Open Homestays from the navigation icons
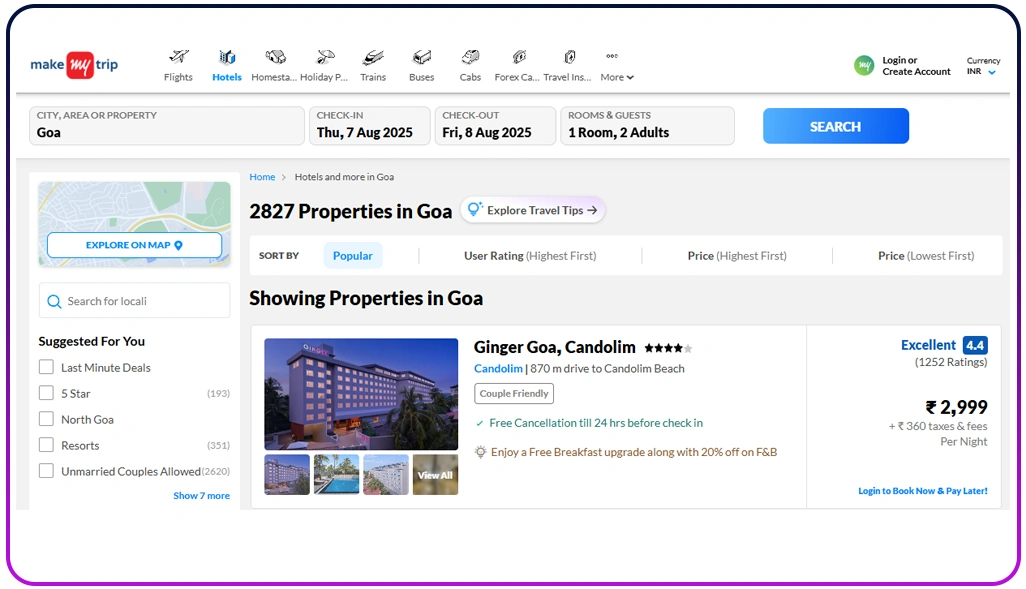 click(x=274, y=64)
